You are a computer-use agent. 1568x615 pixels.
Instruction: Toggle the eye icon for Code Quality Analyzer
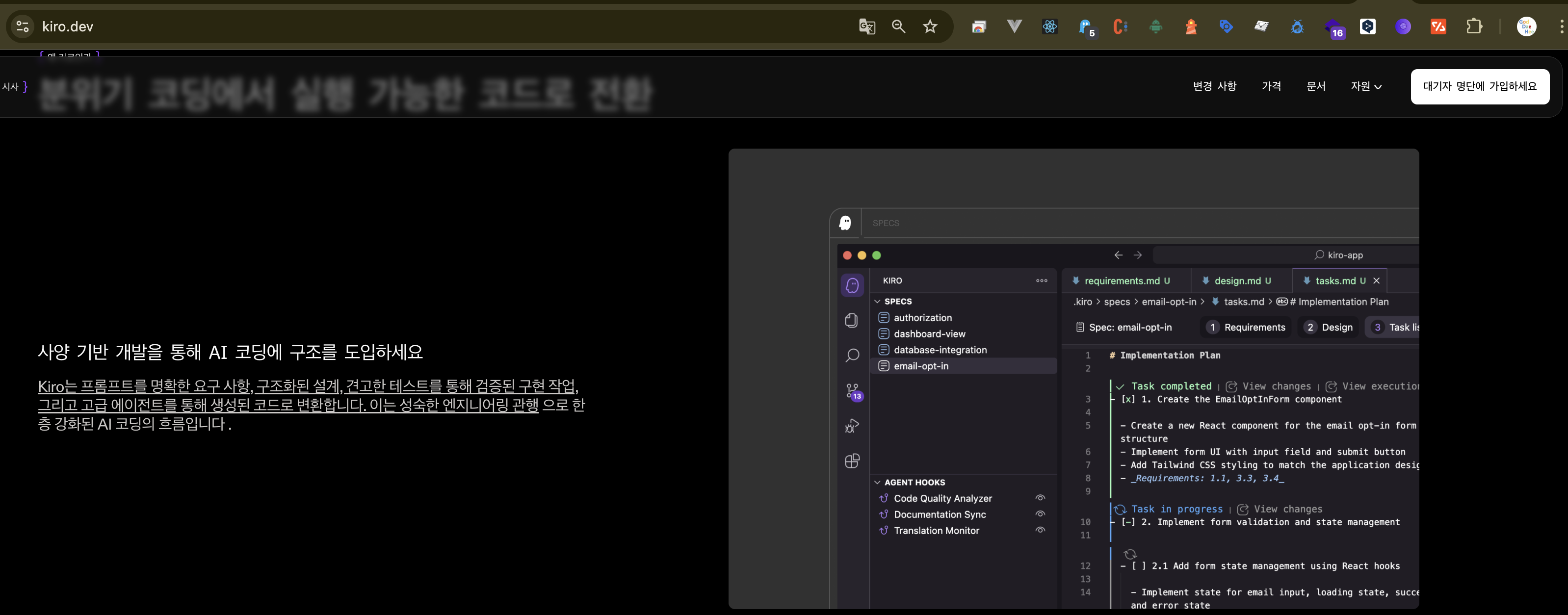[1040, 498]
